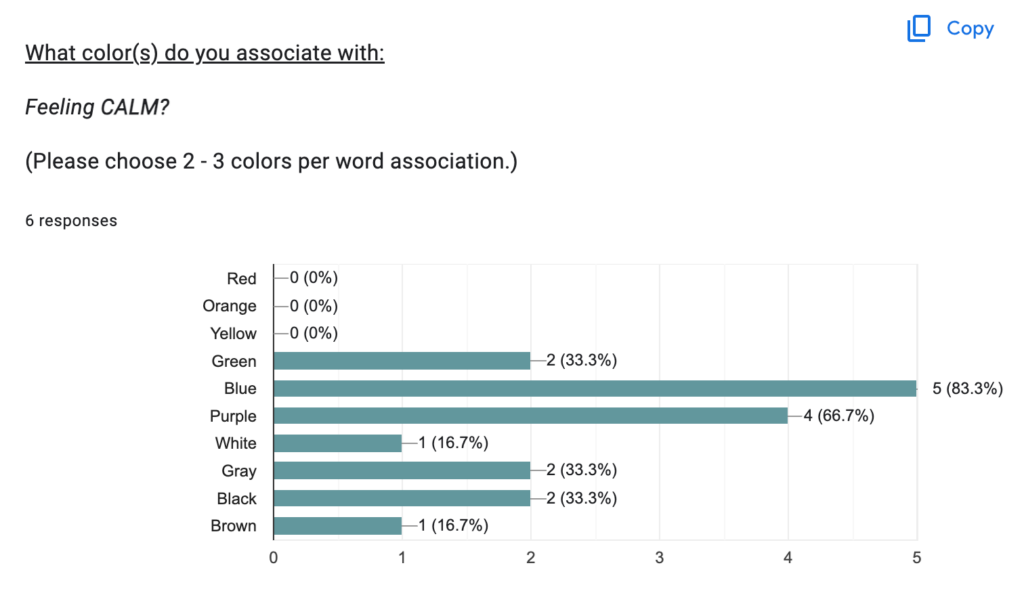Select the Purple bar in chart
Screen dimensions: 1024x597
[x=530, y=415]
